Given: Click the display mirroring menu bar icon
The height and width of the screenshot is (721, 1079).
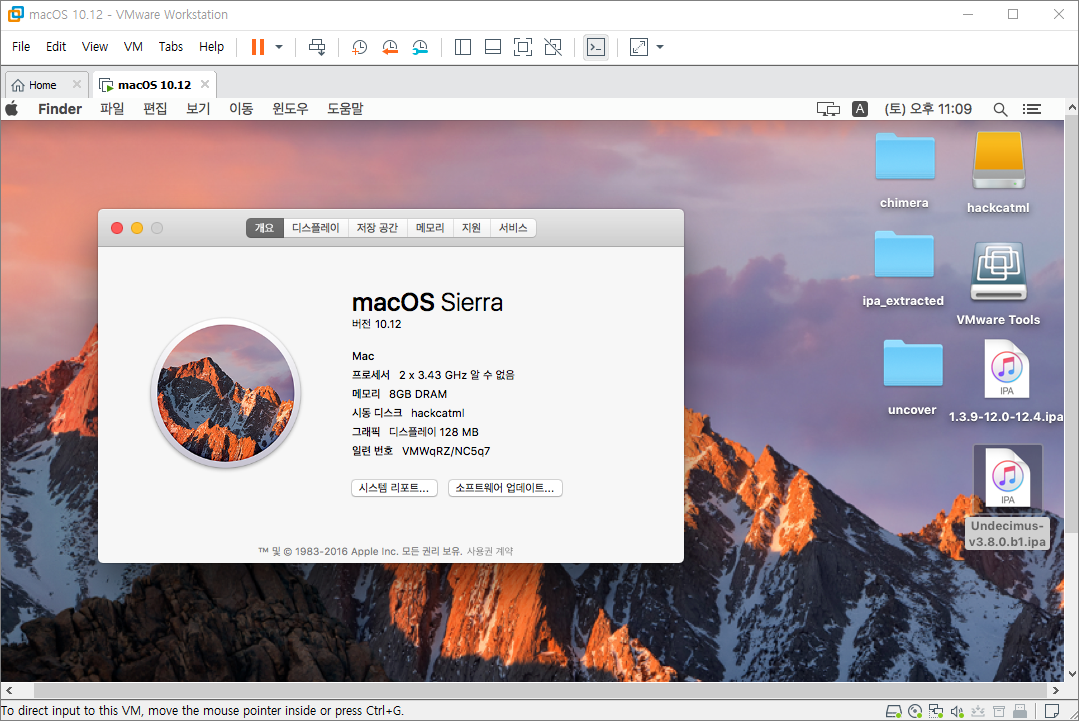Looking at the screenshot, I should point(829,109).
